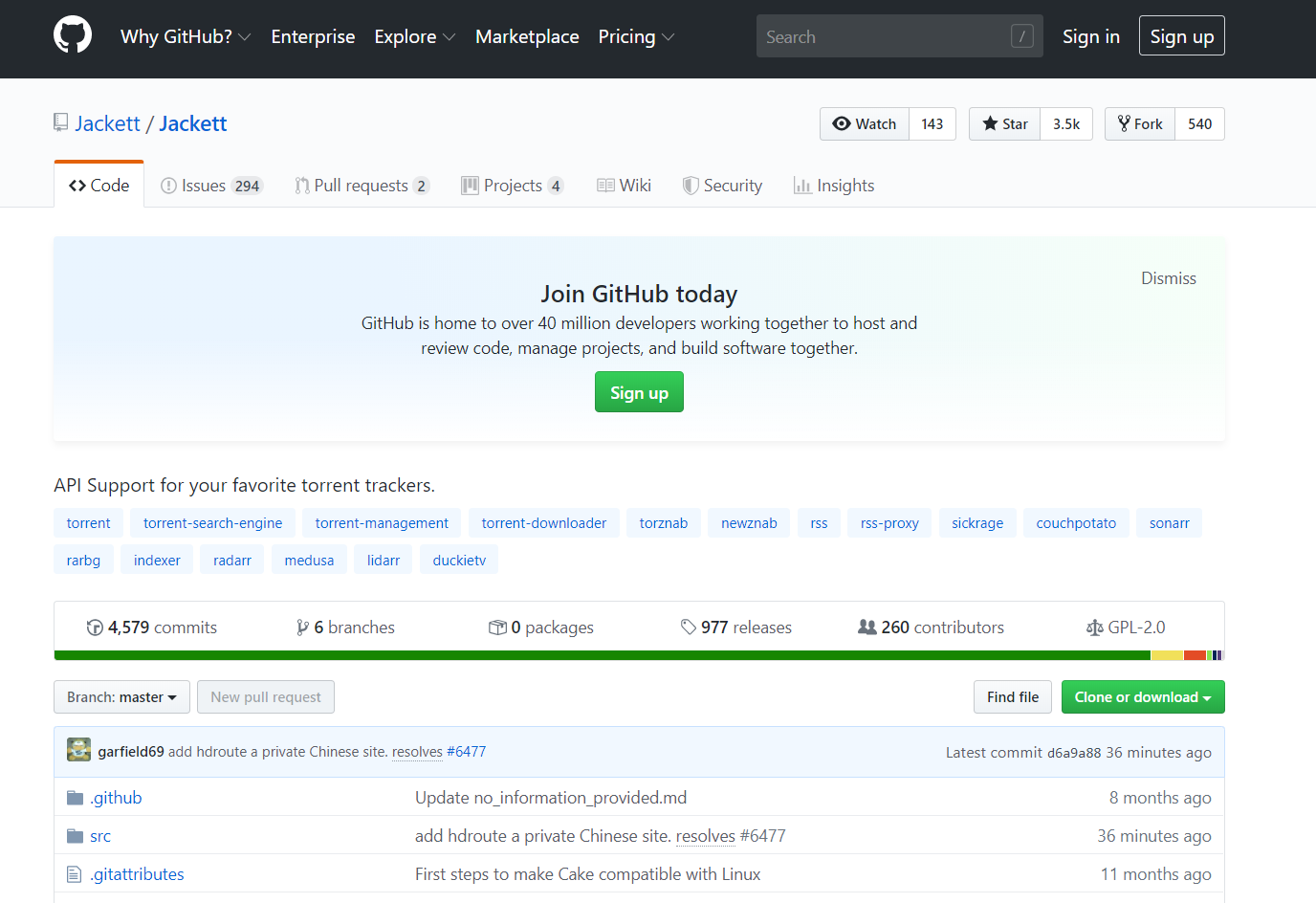
Task: Click the Watch eye icon
Action: pos(843,123)
